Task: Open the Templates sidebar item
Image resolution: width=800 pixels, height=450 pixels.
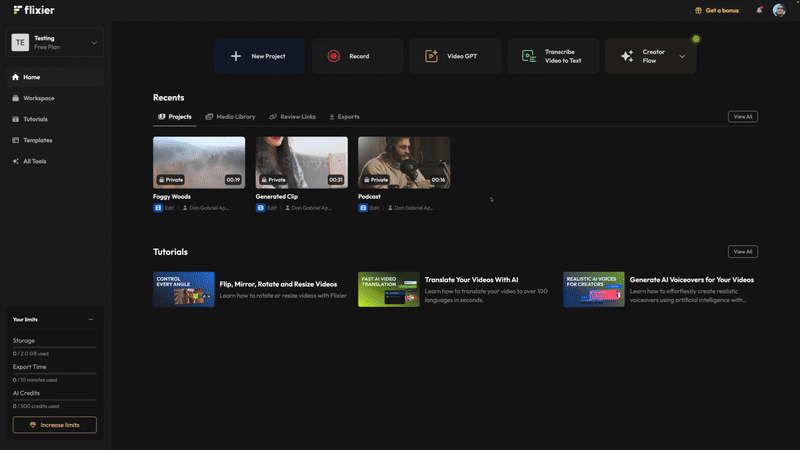Action: pos(37,140)
